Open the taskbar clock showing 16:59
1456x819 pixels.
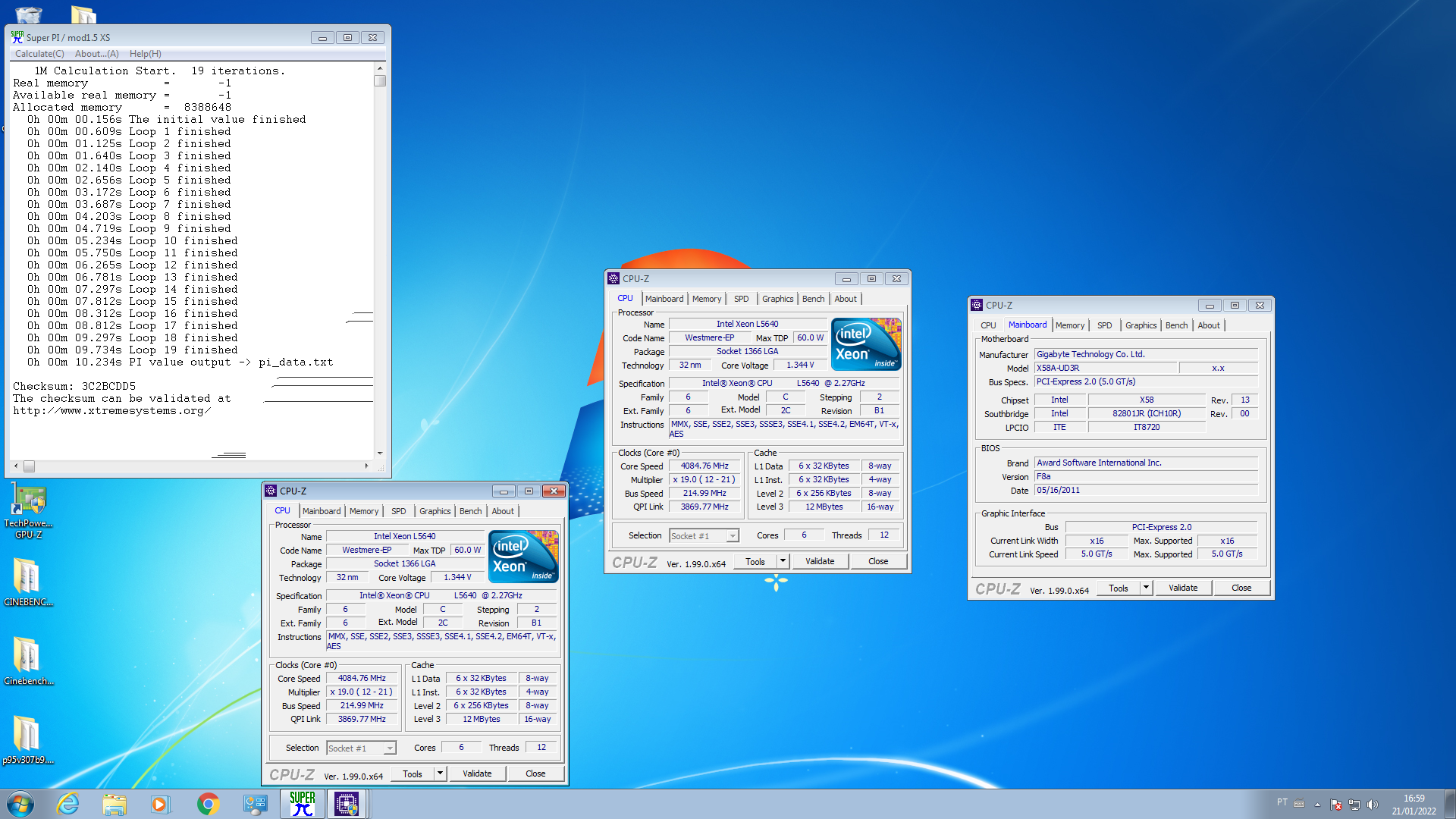pos(1414,804)
